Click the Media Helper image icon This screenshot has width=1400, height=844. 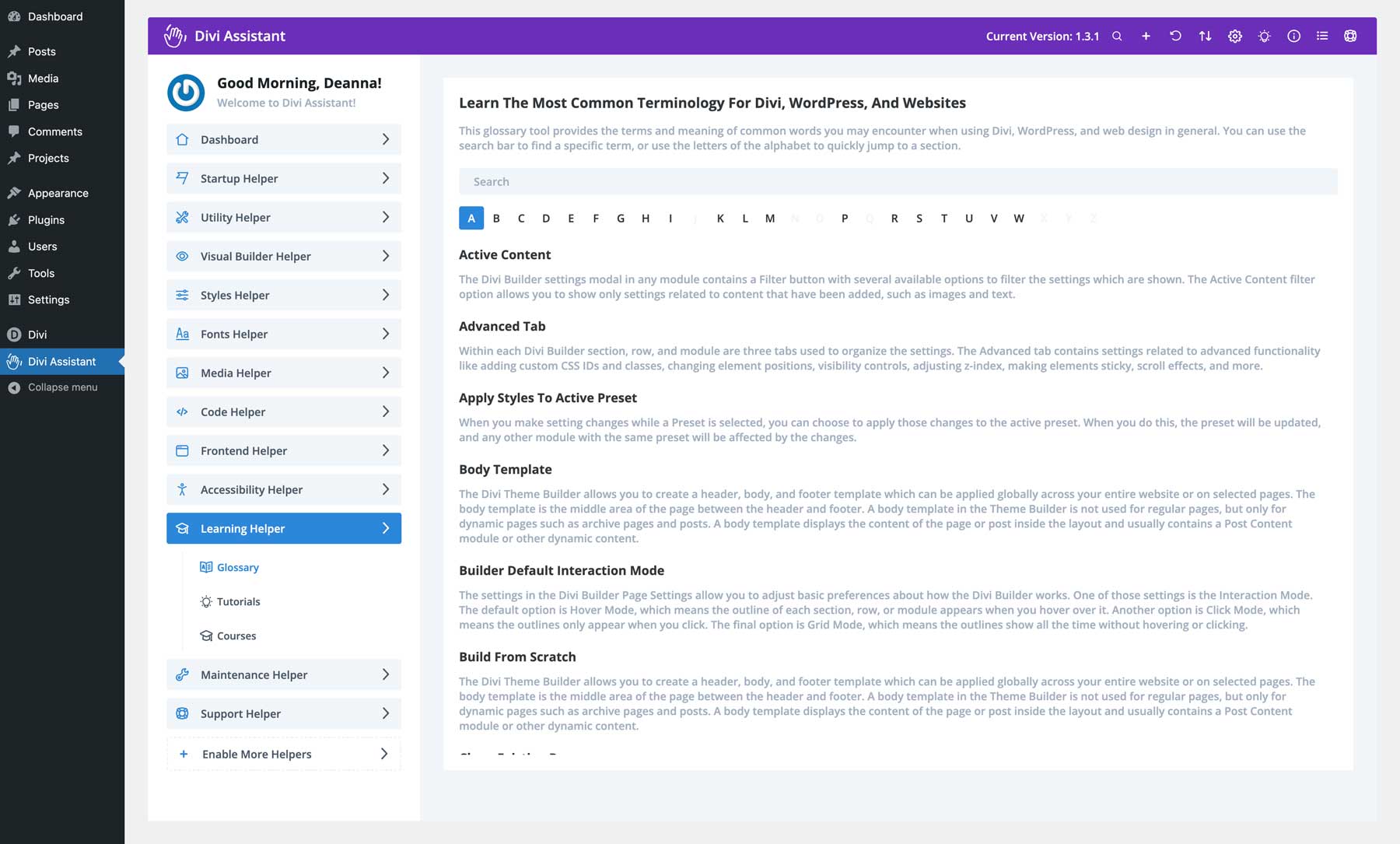pos(182,373)
